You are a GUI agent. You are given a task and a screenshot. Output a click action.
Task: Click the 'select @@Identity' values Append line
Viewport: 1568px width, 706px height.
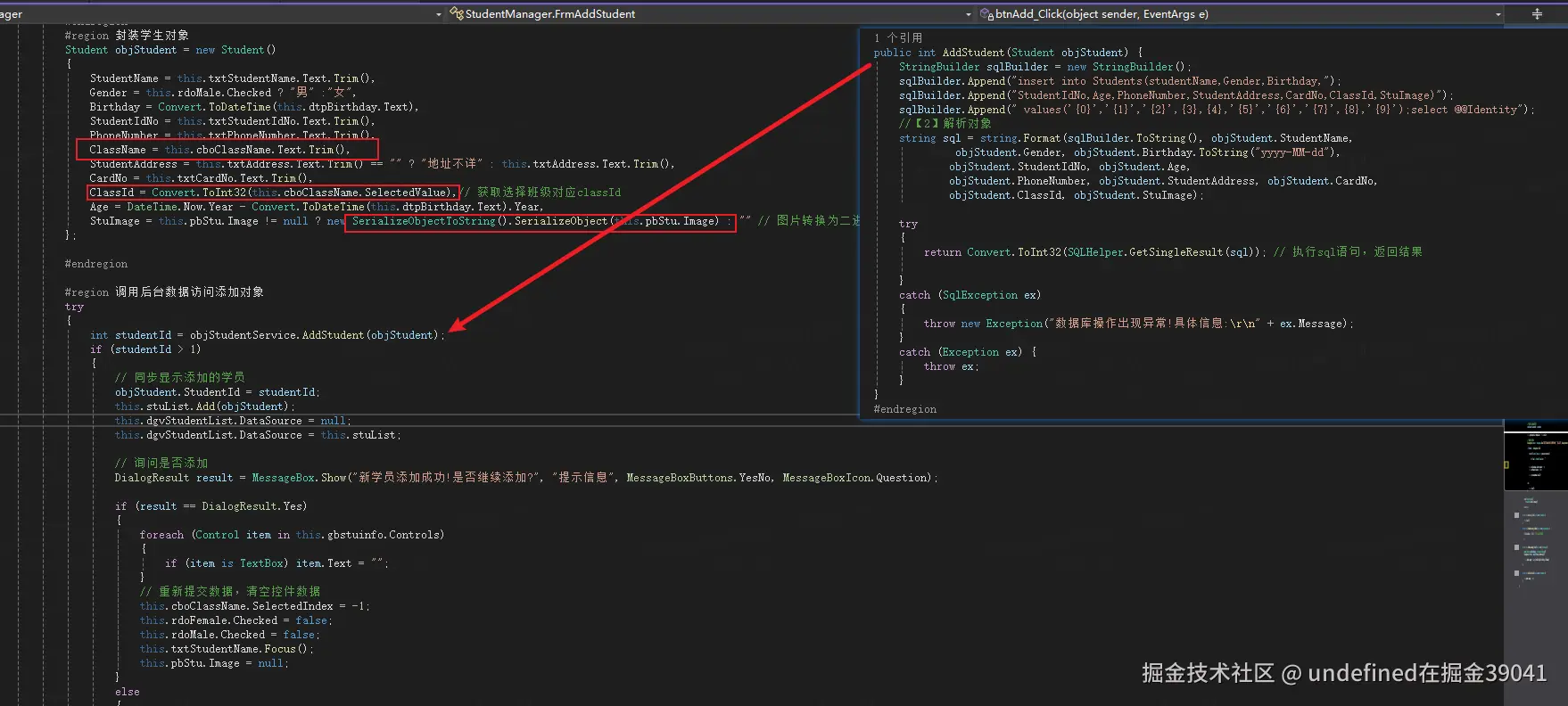pos(1217,110)
